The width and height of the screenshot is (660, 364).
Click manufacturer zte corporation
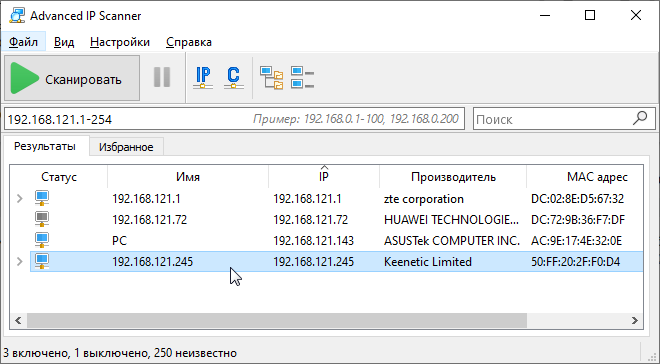[424, 199]
